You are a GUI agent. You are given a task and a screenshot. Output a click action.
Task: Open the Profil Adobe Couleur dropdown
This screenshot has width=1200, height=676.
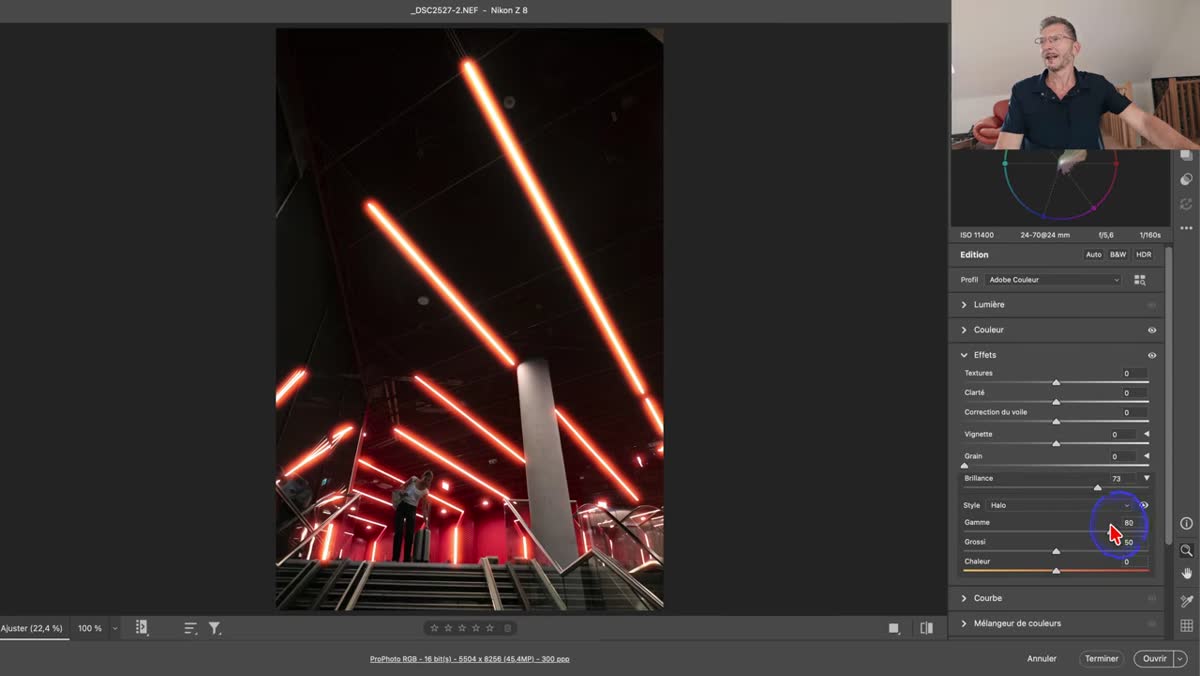click(x=1053, y=280)
